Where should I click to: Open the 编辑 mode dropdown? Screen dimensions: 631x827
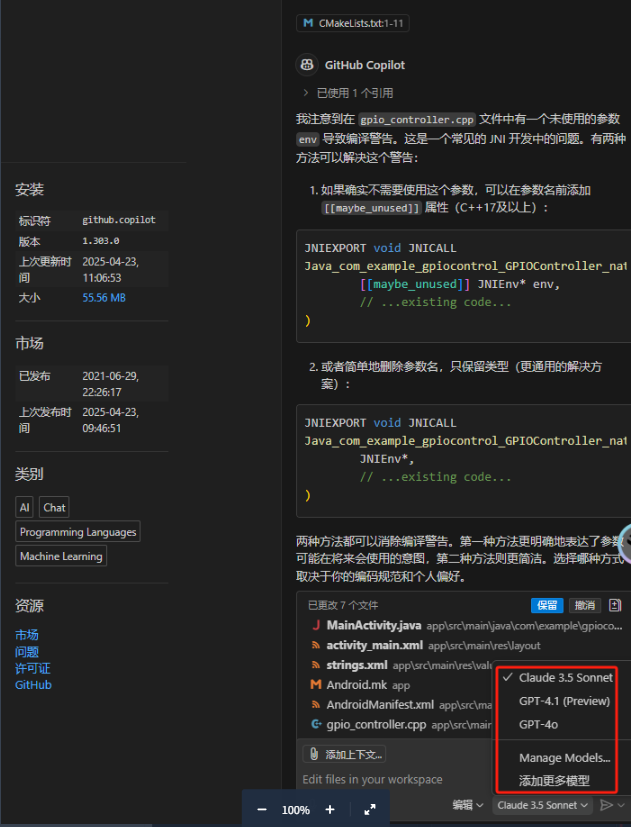tap(467, 805)
